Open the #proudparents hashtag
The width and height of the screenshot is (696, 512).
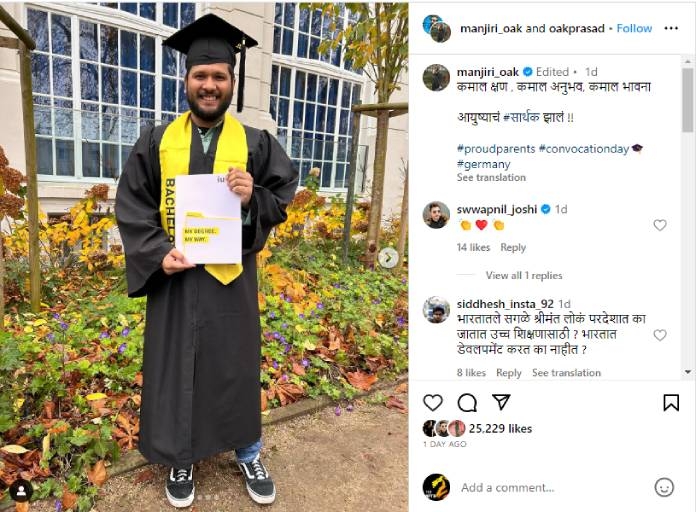496,149
